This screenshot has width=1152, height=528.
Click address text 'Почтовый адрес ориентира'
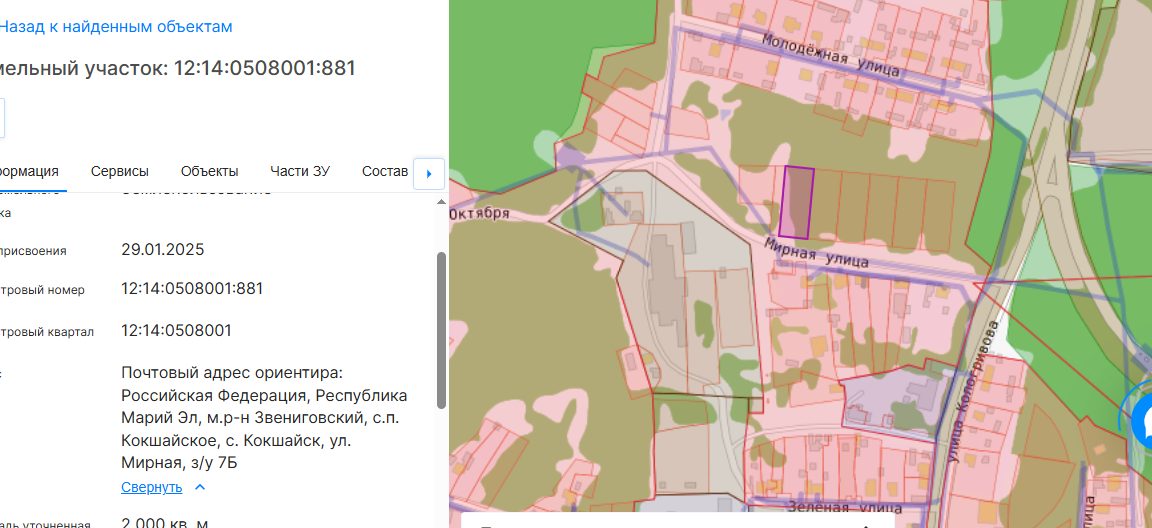pos(232,373)
